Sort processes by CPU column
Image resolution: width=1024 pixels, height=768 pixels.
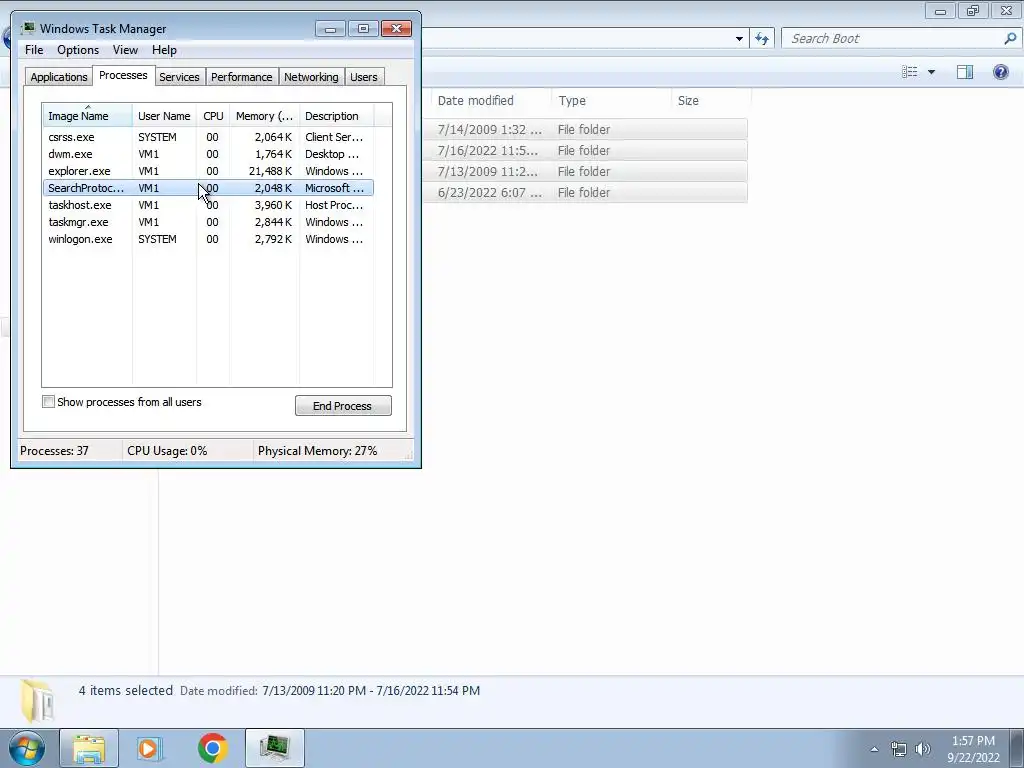click(x=213, y=116)
